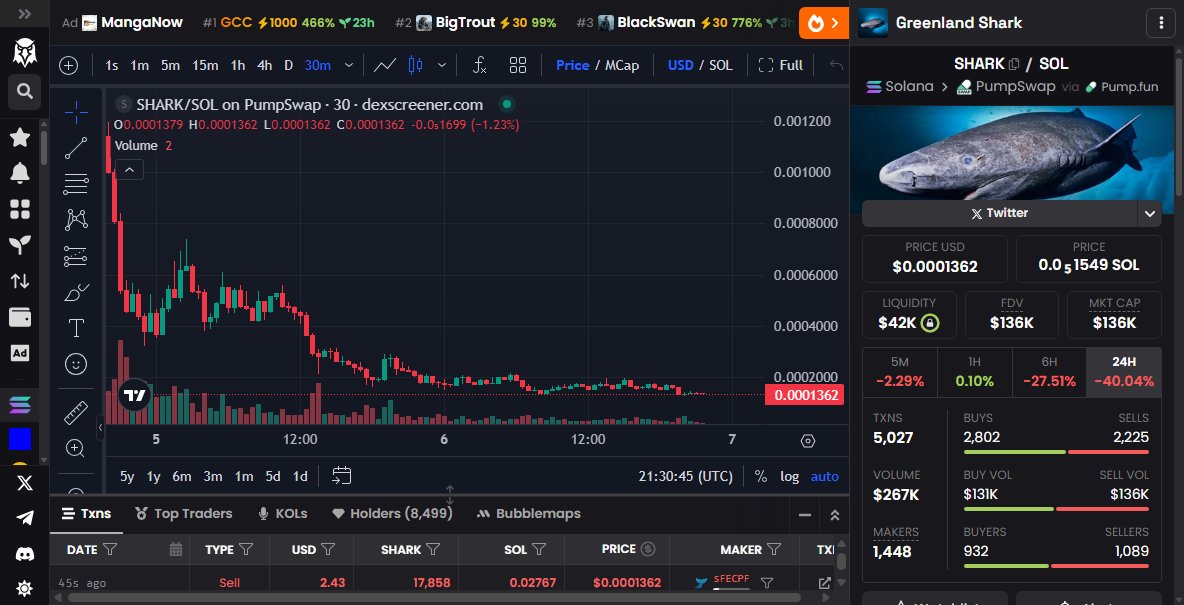This screenshot has height=605, width=1184.
Task: Open the trending fire button
Action: pyautogui.click(x=823, y=23)
